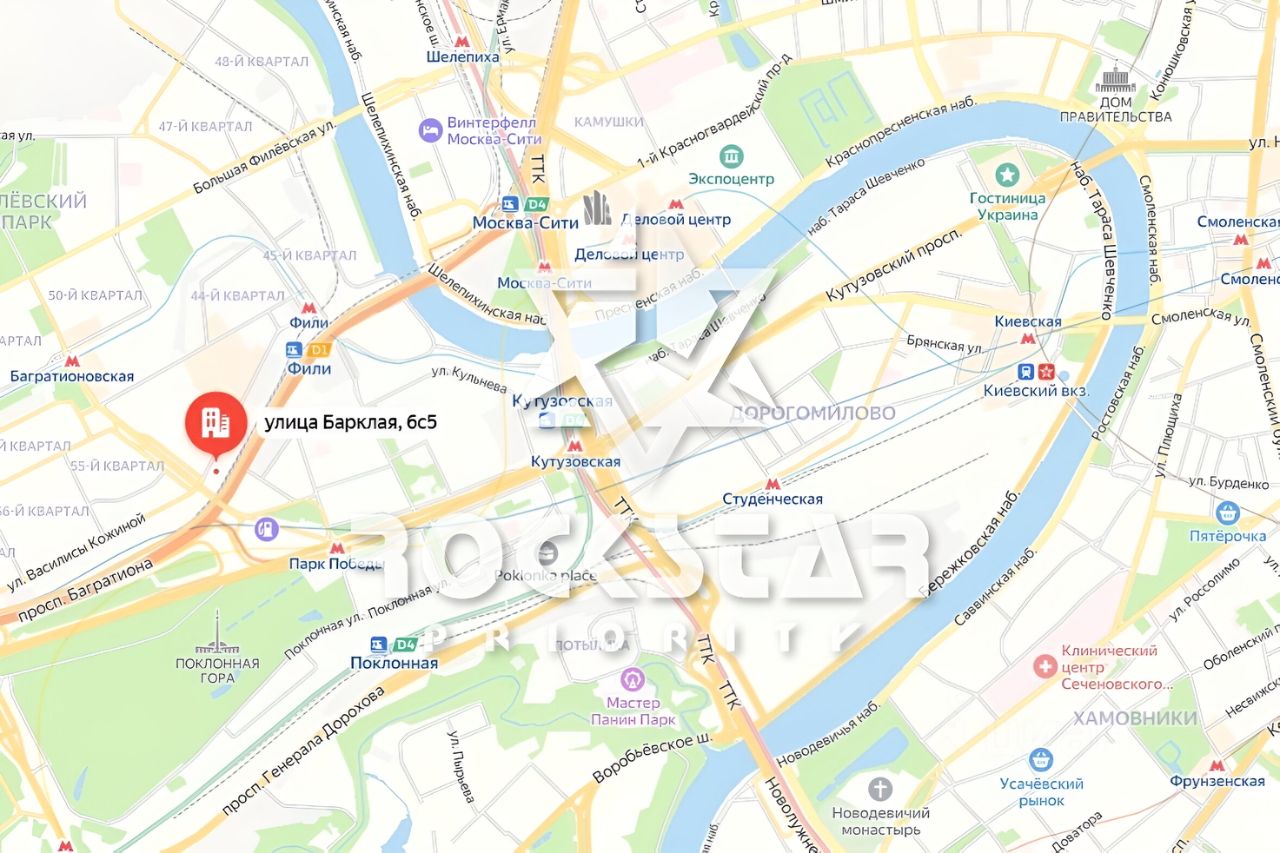This screenshot has height=853, width=1280.
Task: Select the Киевский вкз. train station icon
Action: 1025,371
